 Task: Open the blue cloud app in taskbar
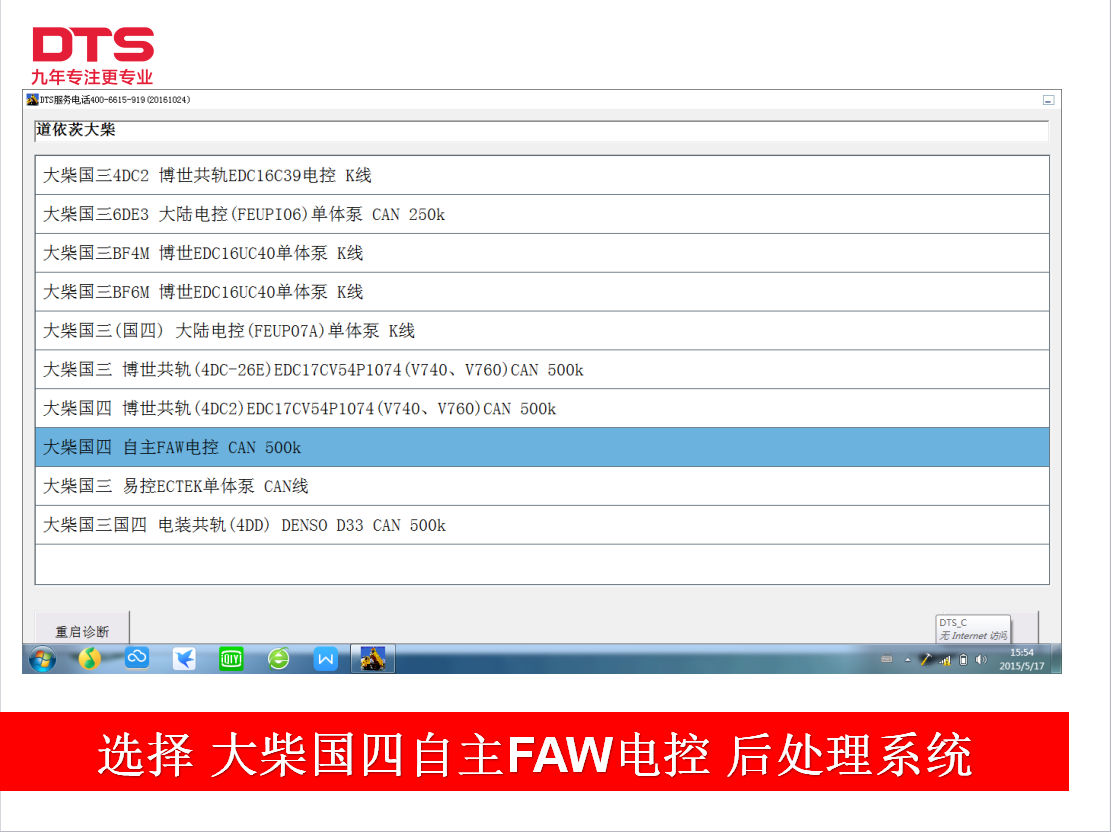coord(137,658)
